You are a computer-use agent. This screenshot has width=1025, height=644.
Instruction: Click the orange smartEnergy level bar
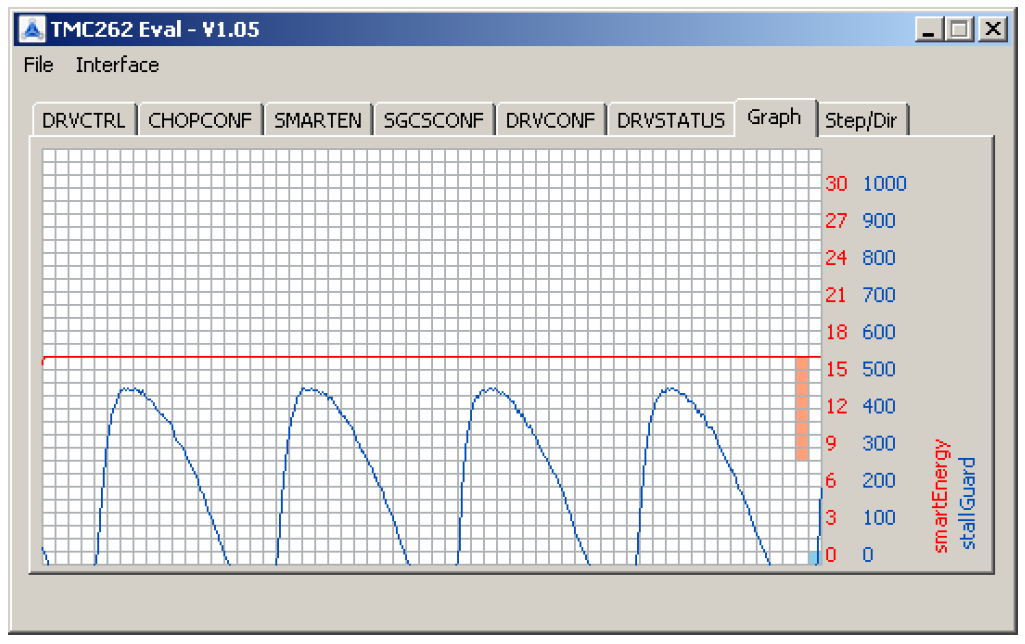(x=802, y=409)
